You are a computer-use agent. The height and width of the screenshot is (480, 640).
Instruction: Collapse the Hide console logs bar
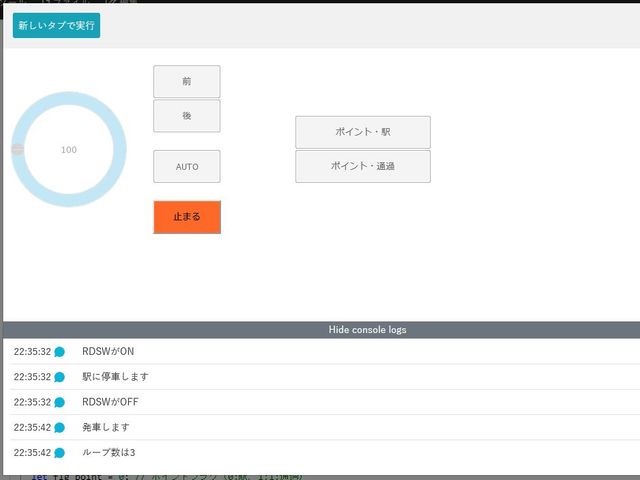tap(321, 330)
